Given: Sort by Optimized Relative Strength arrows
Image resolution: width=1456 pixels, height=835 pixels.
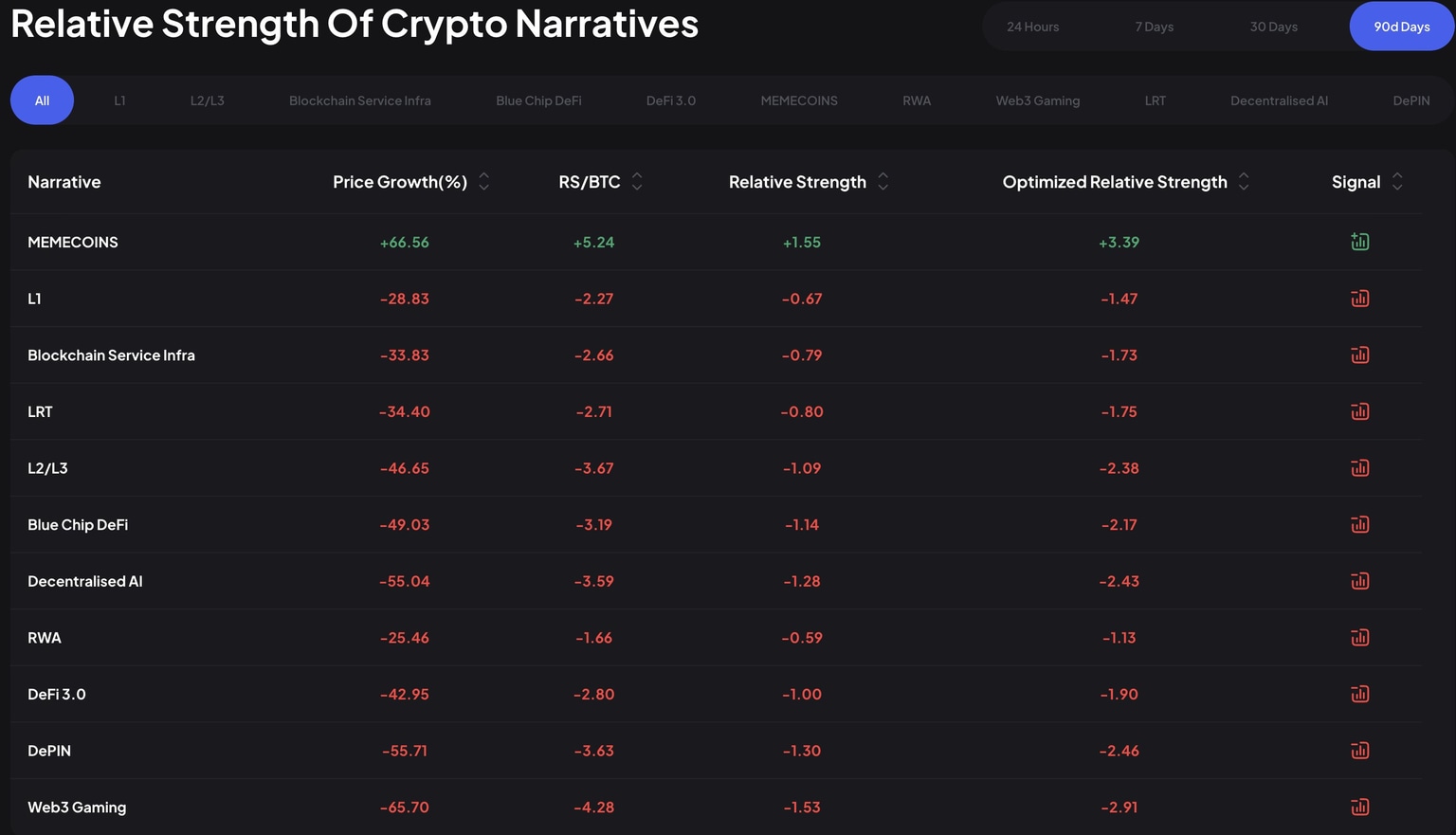Looking at the screenshot, I should click(1244, 182).
